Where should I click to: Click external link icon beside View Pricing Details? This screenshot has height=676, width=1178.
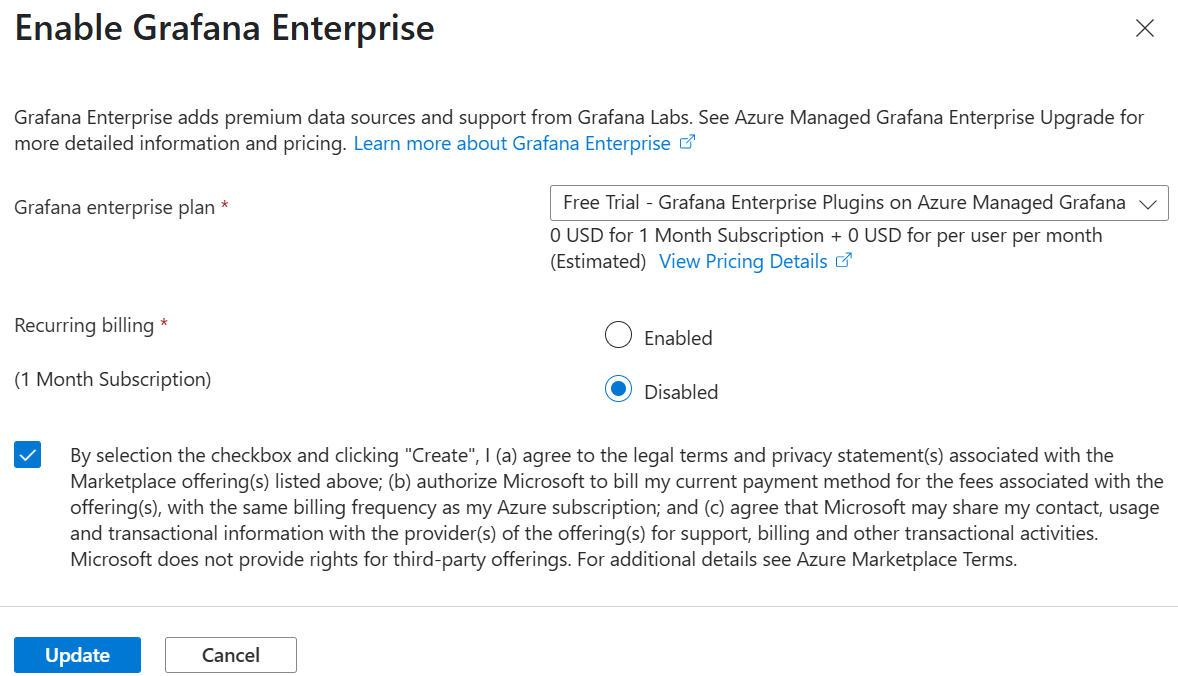(843, 261)
